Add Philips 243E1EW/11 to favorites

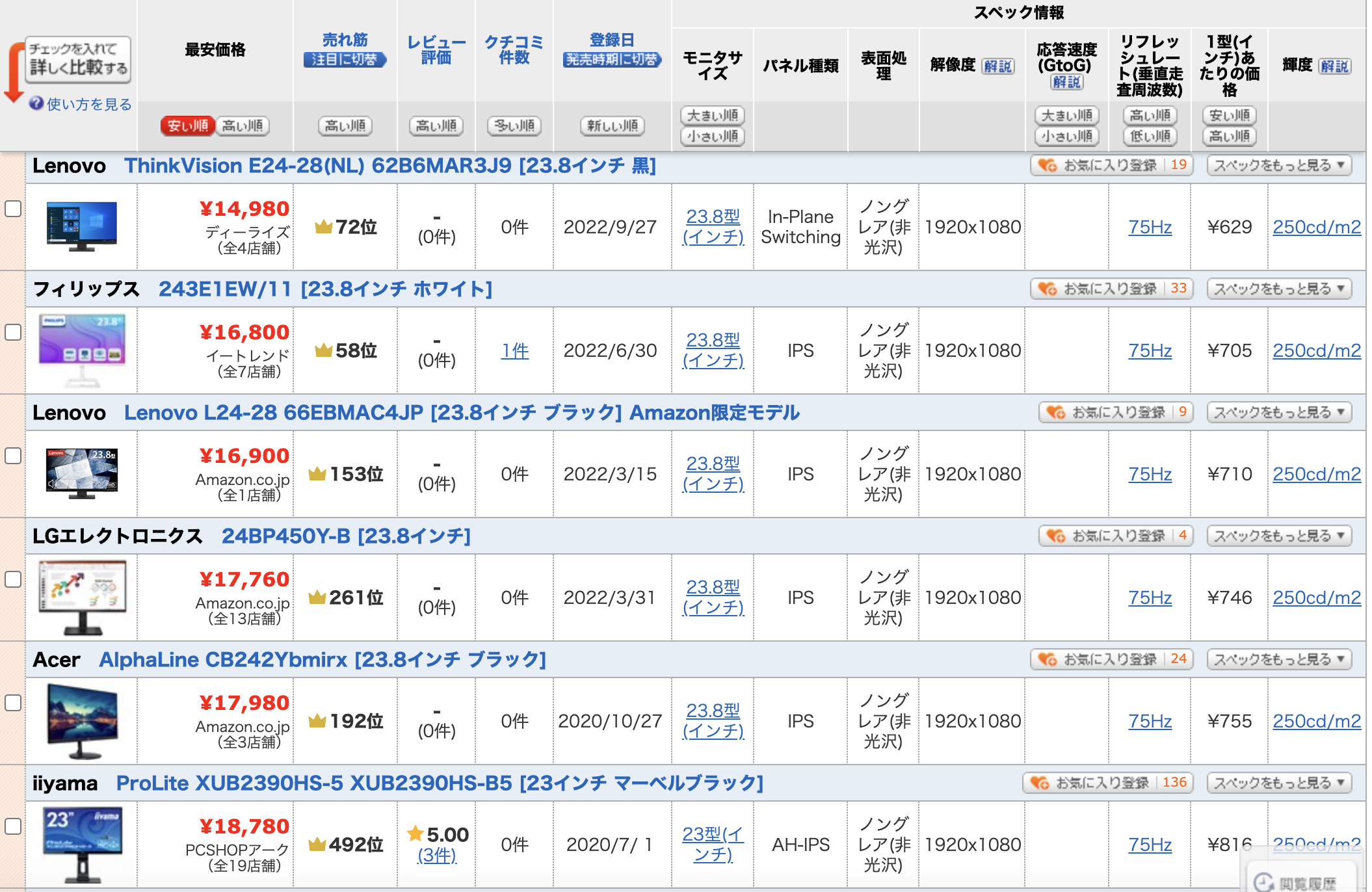(x=1112, y=289)
